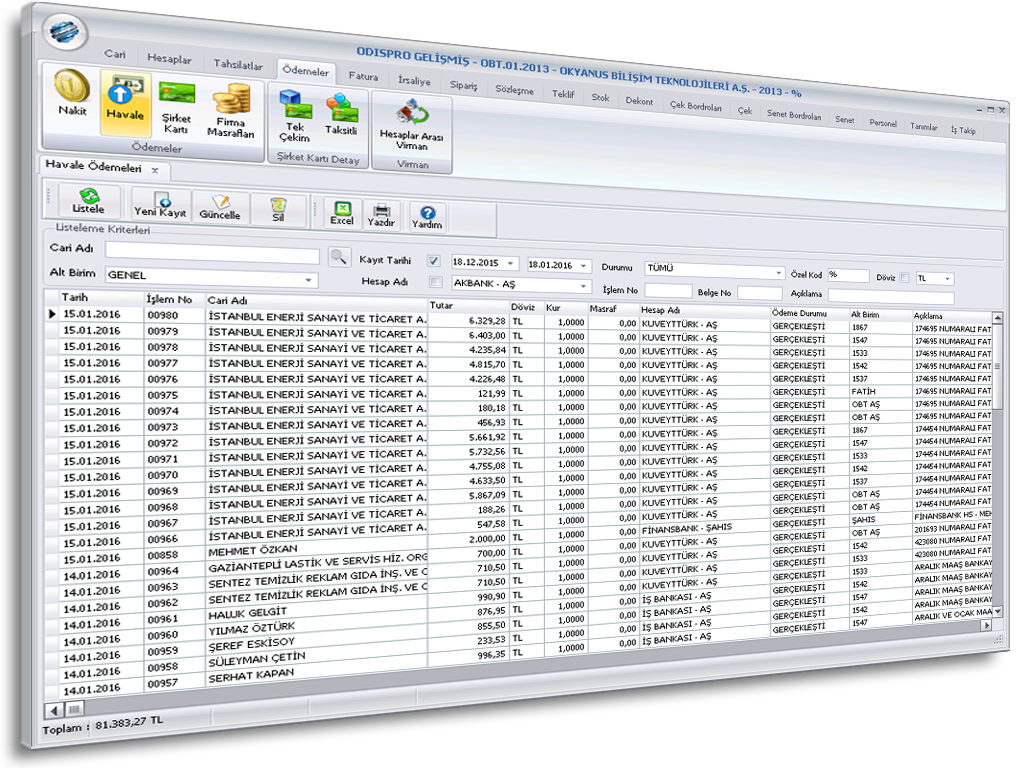Export table with Excel icon
The width and height of the screenshot is (1024, 768).
click(x=342, y=213)
